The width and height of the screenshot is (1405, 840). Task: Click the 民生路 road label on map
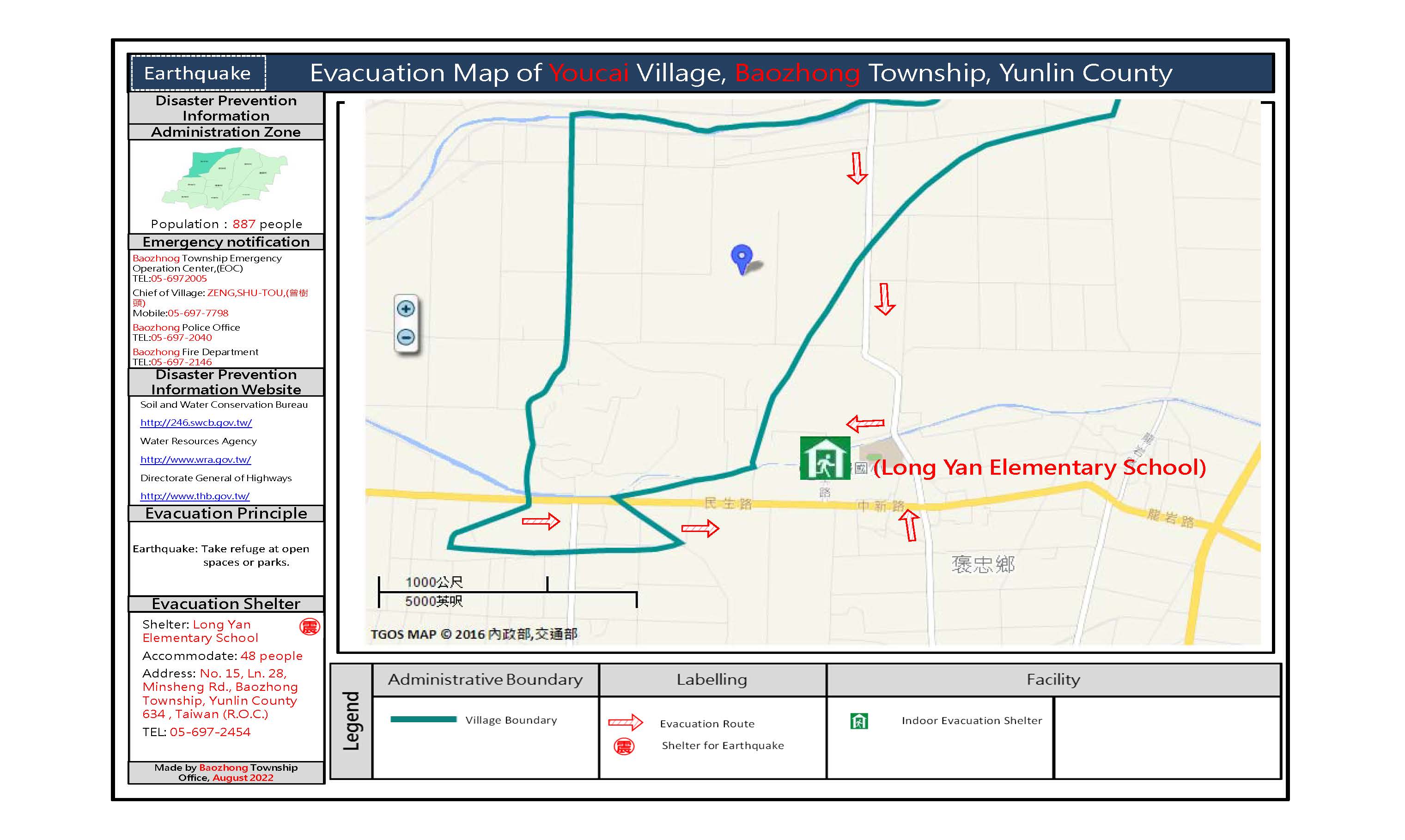pyautogui.click(x=728, y=503)
